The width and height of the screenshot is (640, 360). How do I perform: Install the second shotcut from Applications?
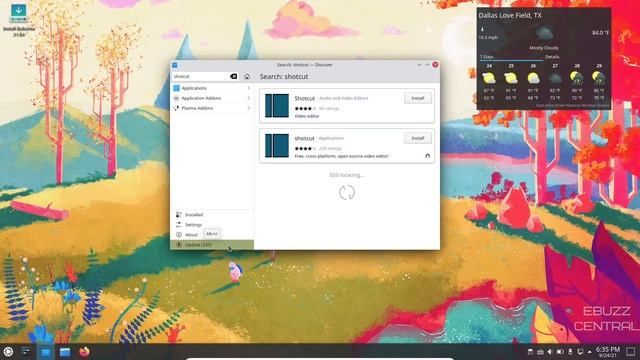[418, 138]
